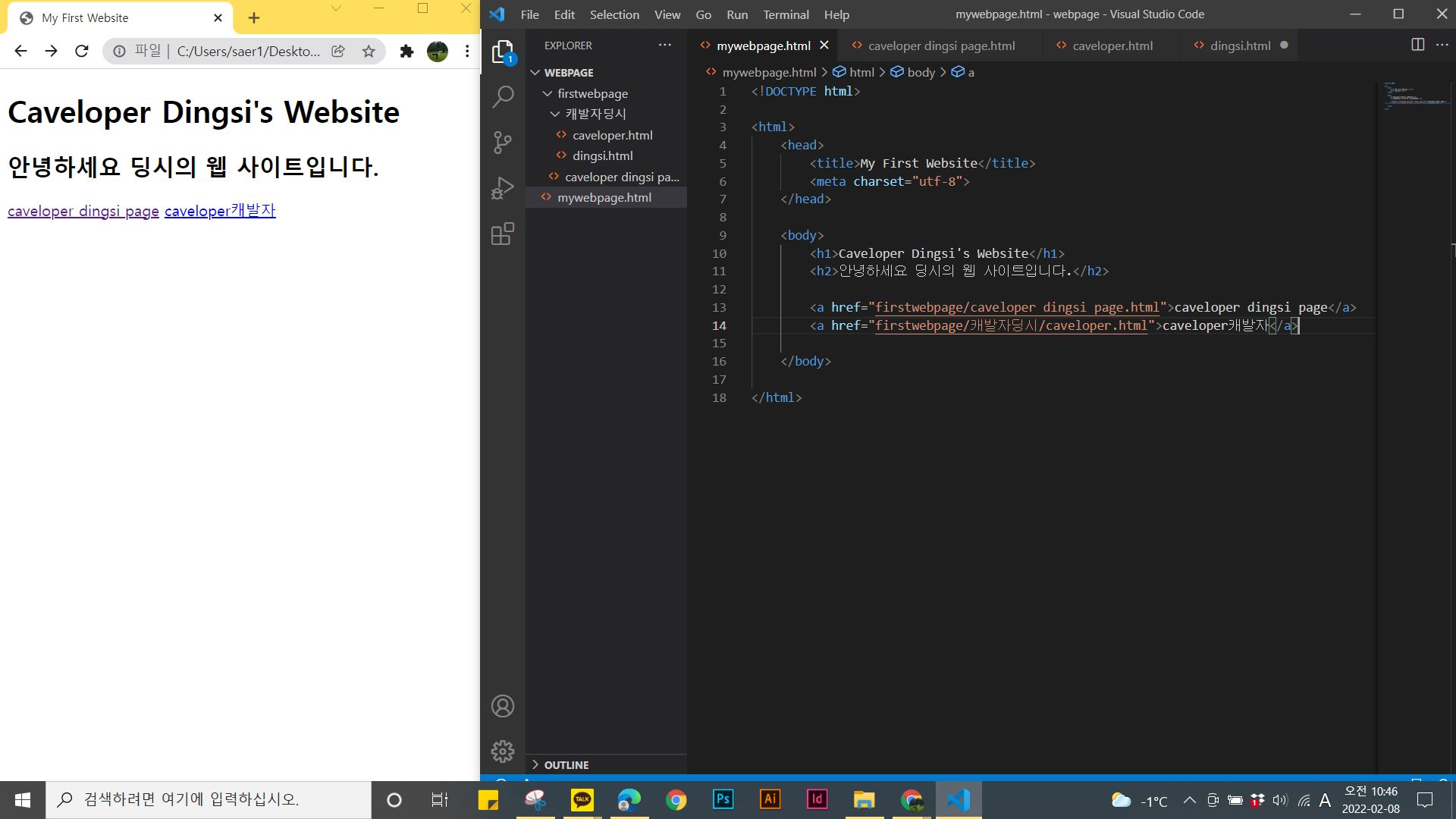Open the Terminal menu
1456x819 pixels.
pyautogui.click(x=786, y=14)
